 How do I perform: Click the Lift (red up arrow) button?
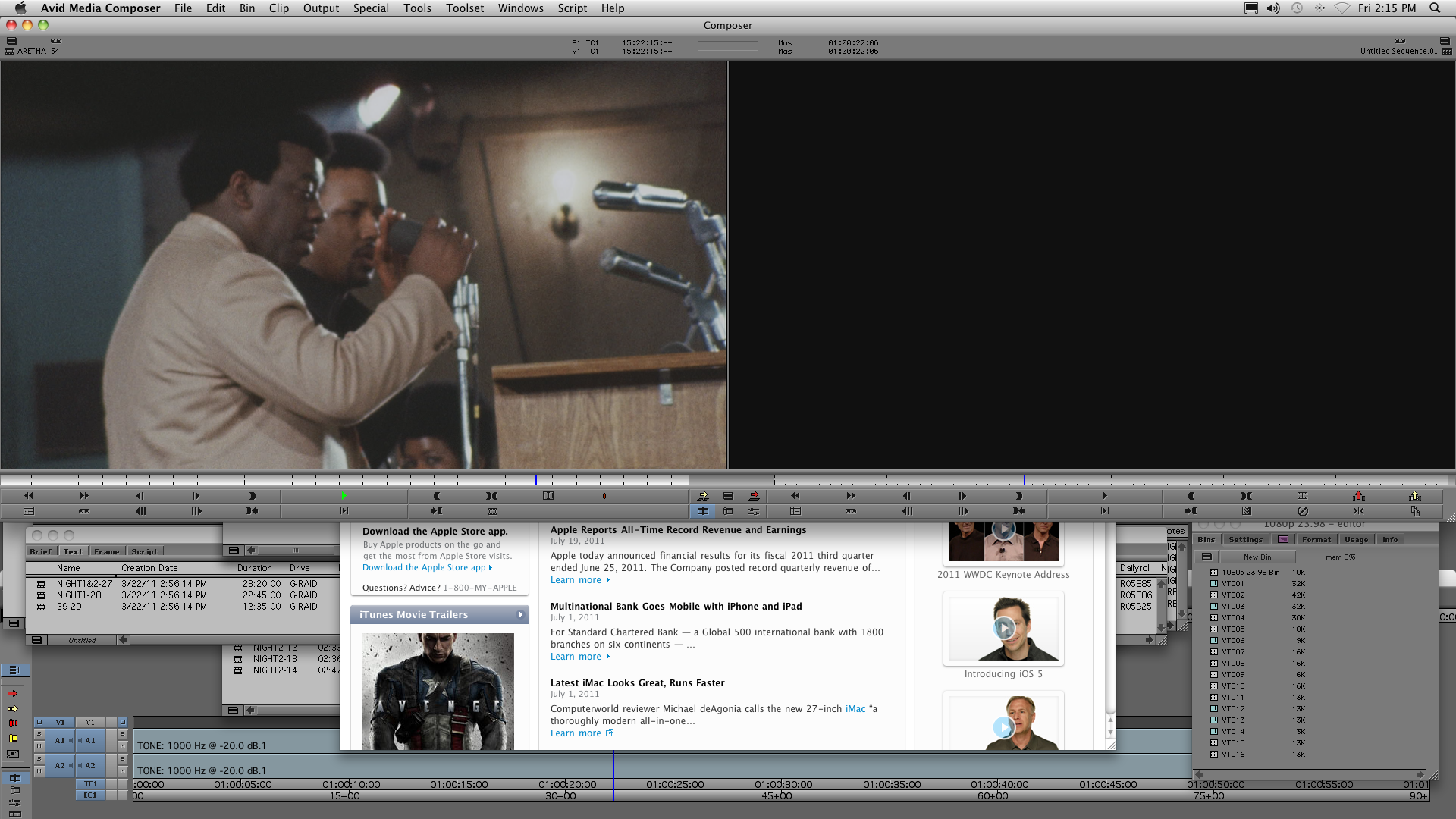pos(1358,496)
